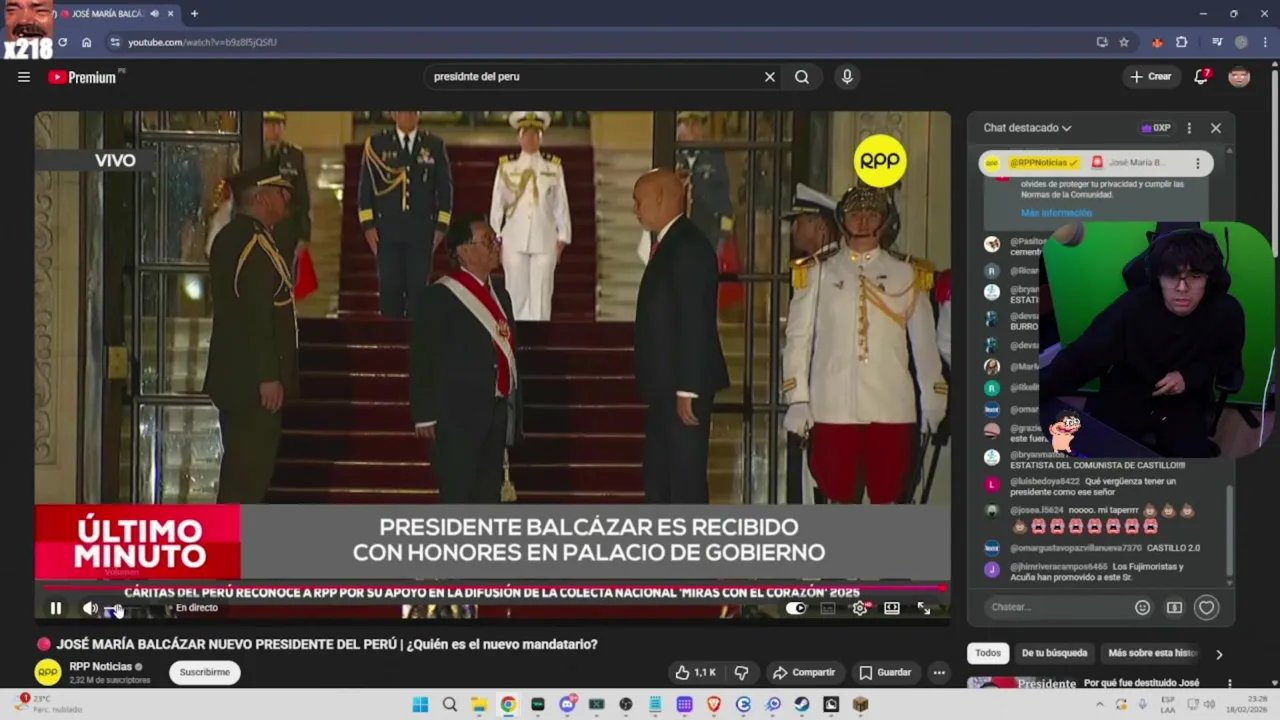Open Windows Start menu
Screen dimensions: 1280x720
pos(421,705)
